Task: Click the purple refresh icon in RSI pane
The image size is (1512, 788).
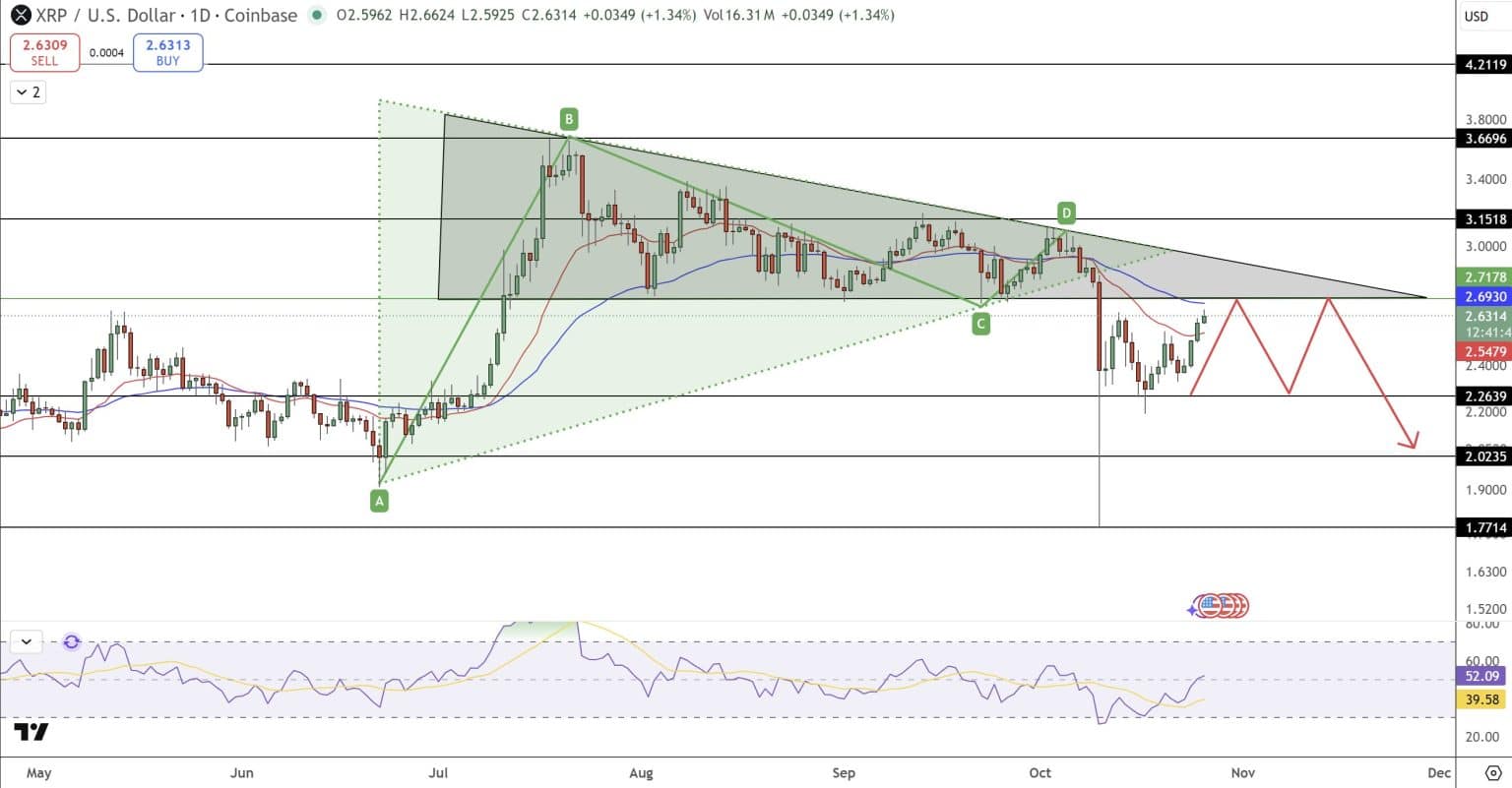Action: click(72, 642)
